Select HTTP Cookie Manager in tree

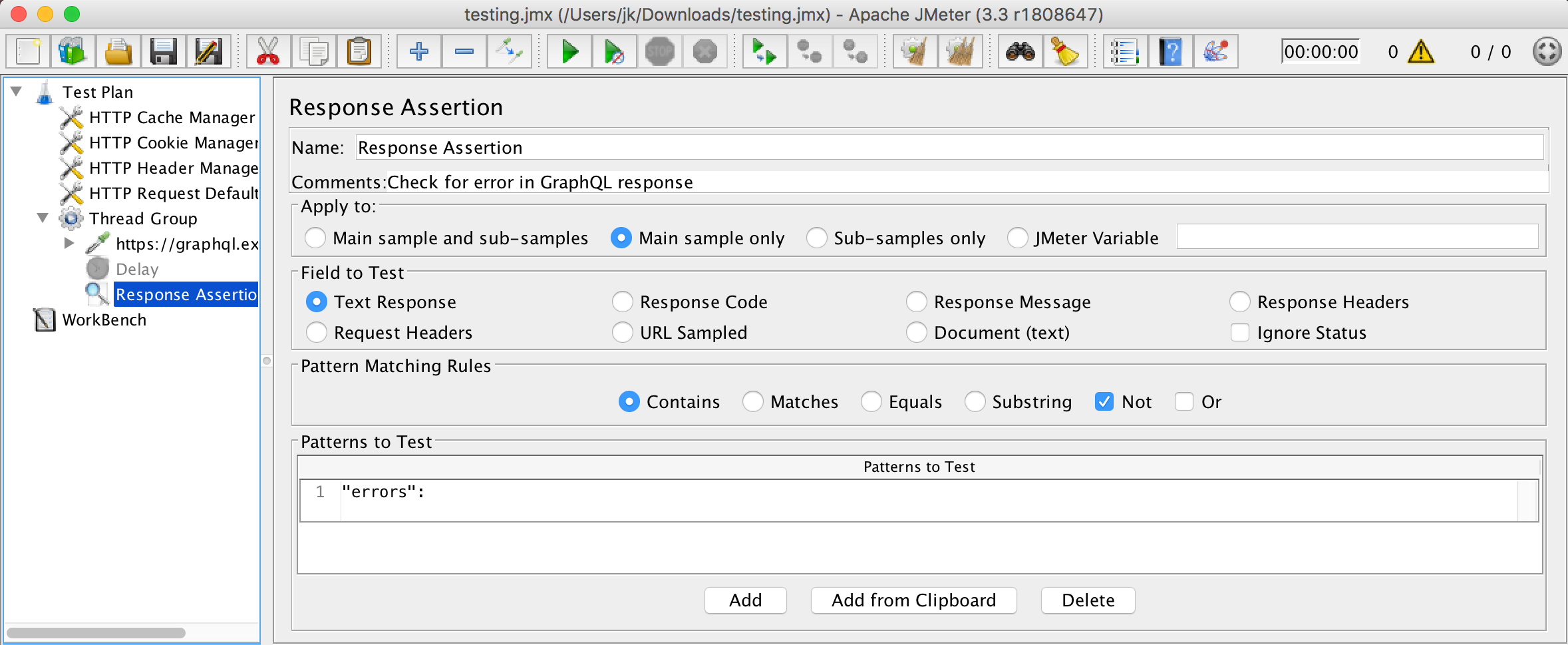coord(173,143)
